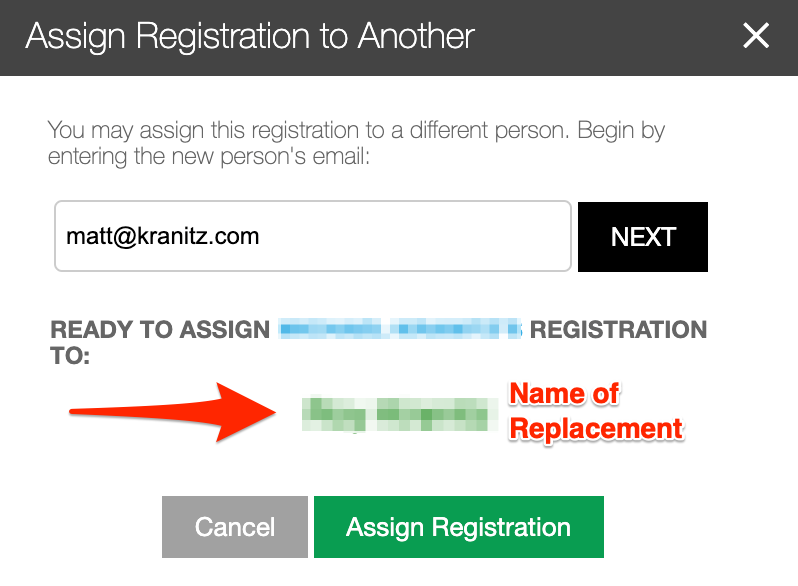Click the word 'Replacement' in the red annotation

tap(596, 429)
